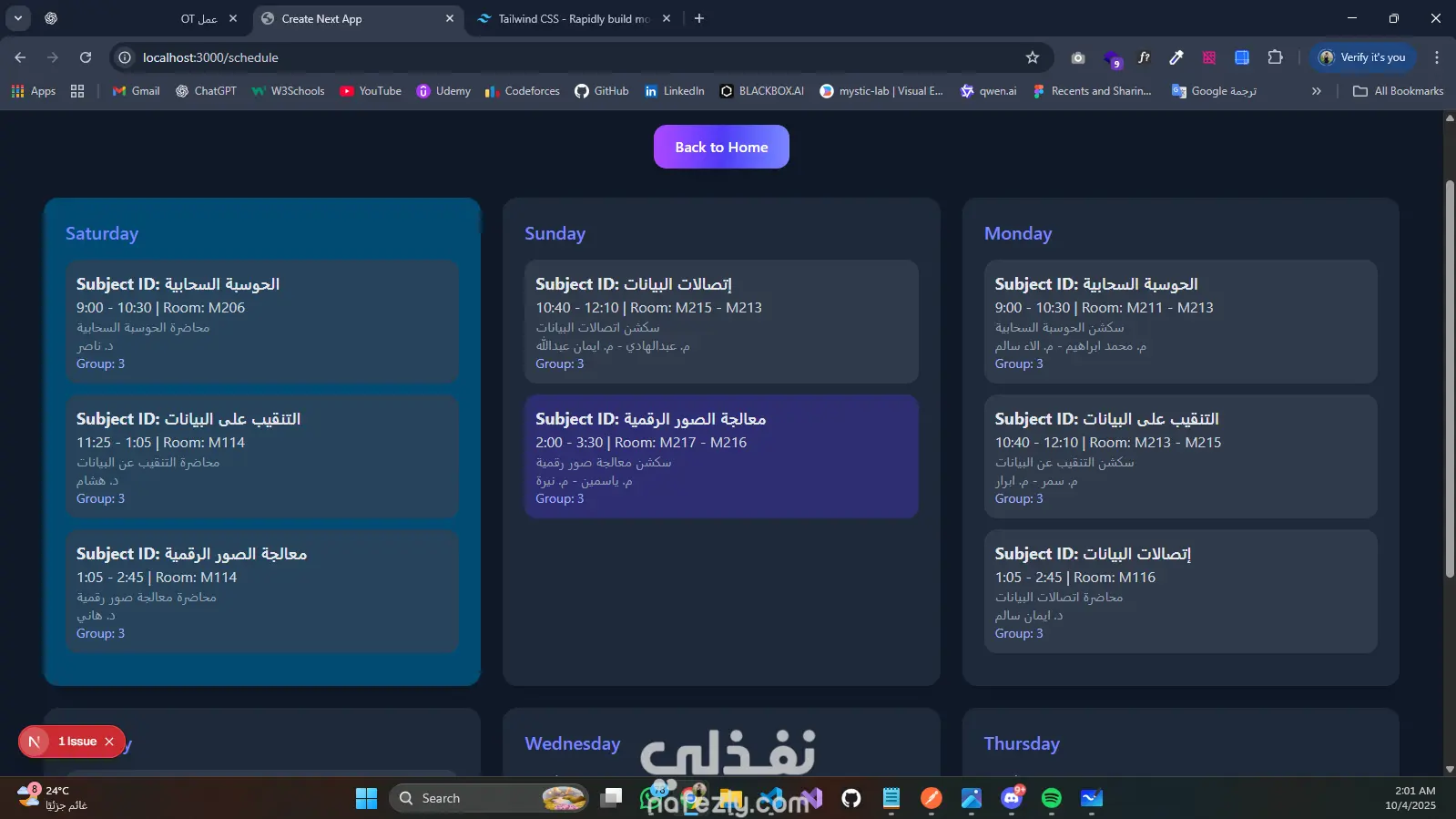Close the OT عمل tab
This screenshot has height=819, width=1456.
pyautogui.click(x=233, y=18)
